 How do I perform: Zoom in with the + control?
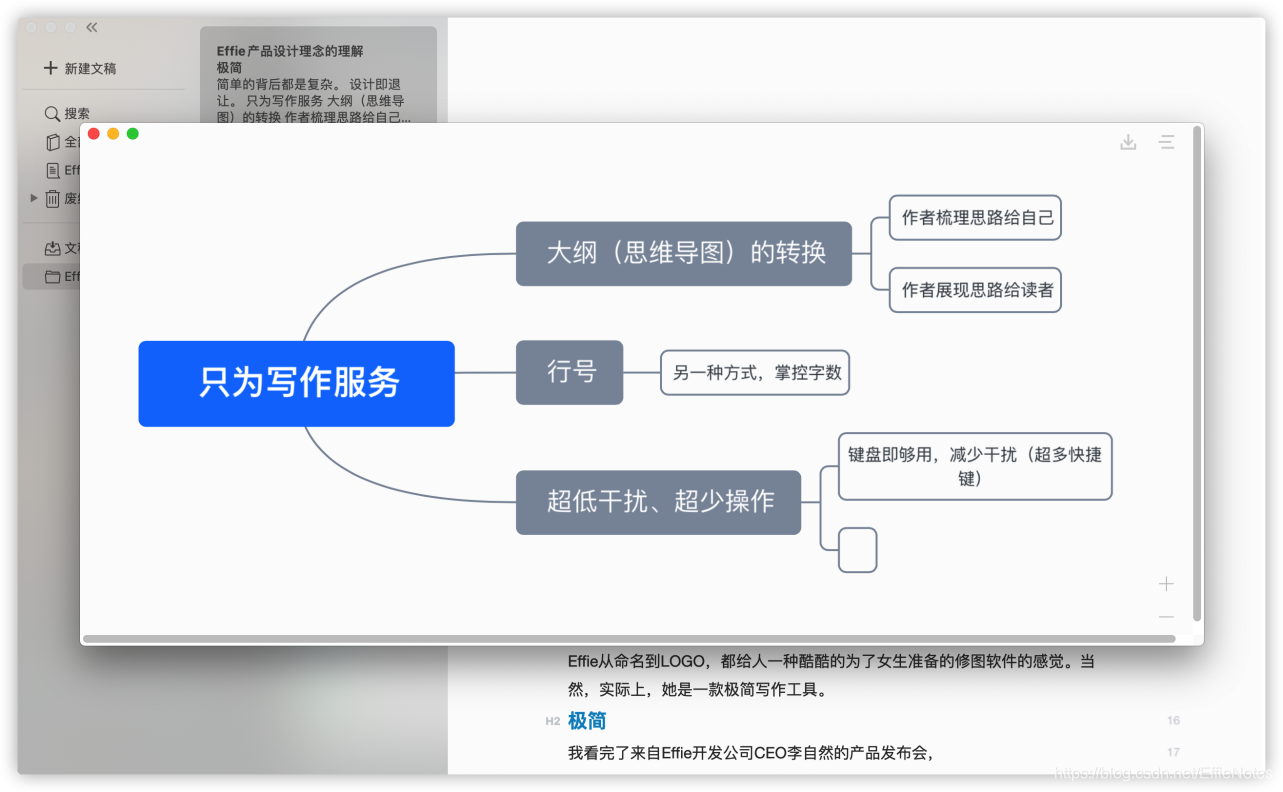(1166, 583)
